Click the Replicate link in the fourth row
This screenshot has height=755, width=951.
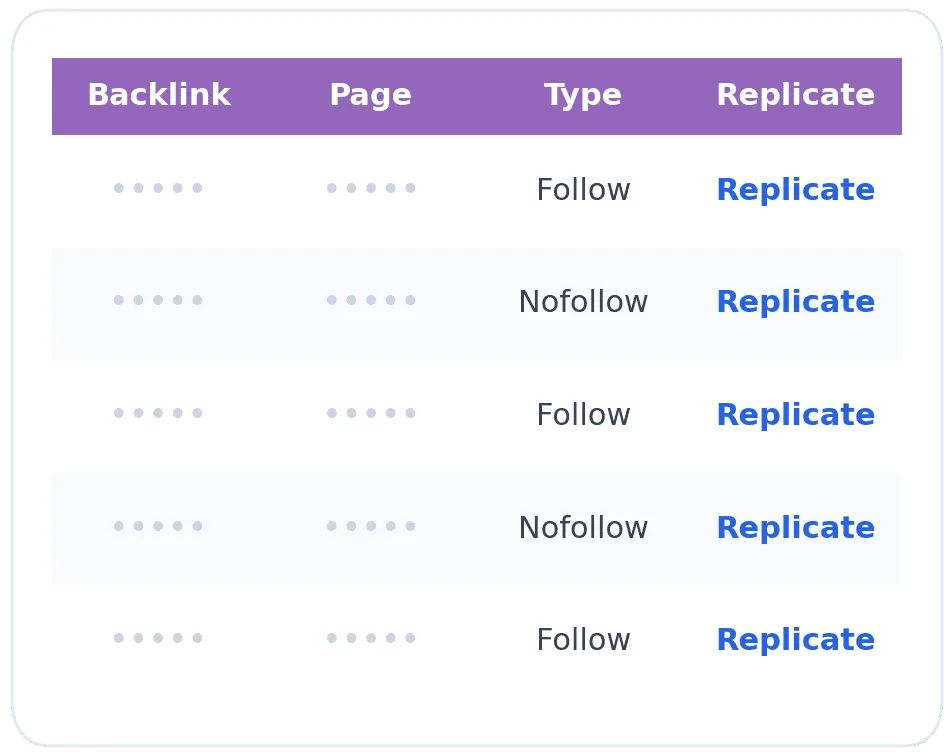(x=795, y=528)
